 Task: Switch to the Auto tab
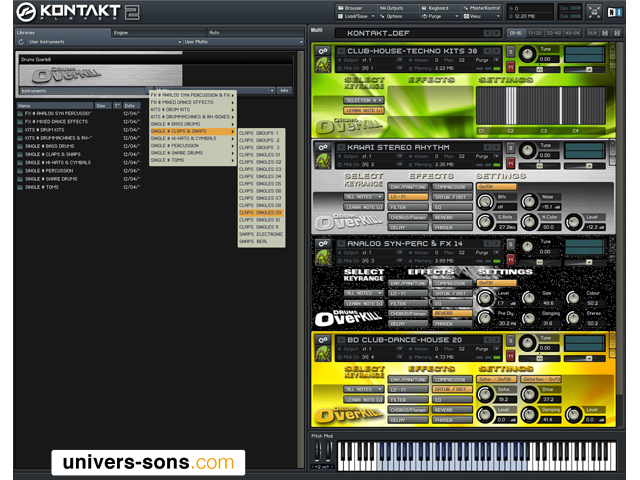coord(256,33)
